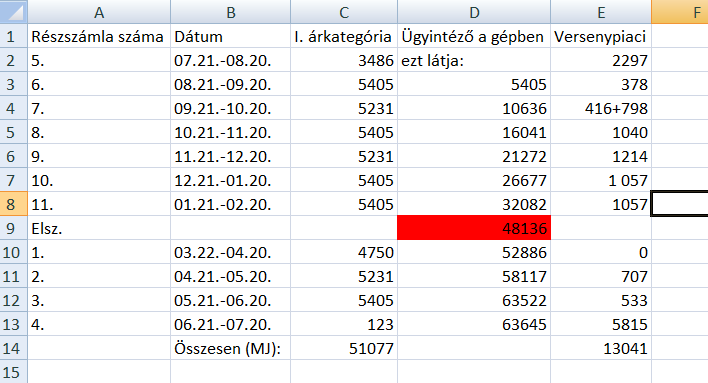Click the cell containing '416+798'
This screenshot has width=708, height=383.
point(601,107)
